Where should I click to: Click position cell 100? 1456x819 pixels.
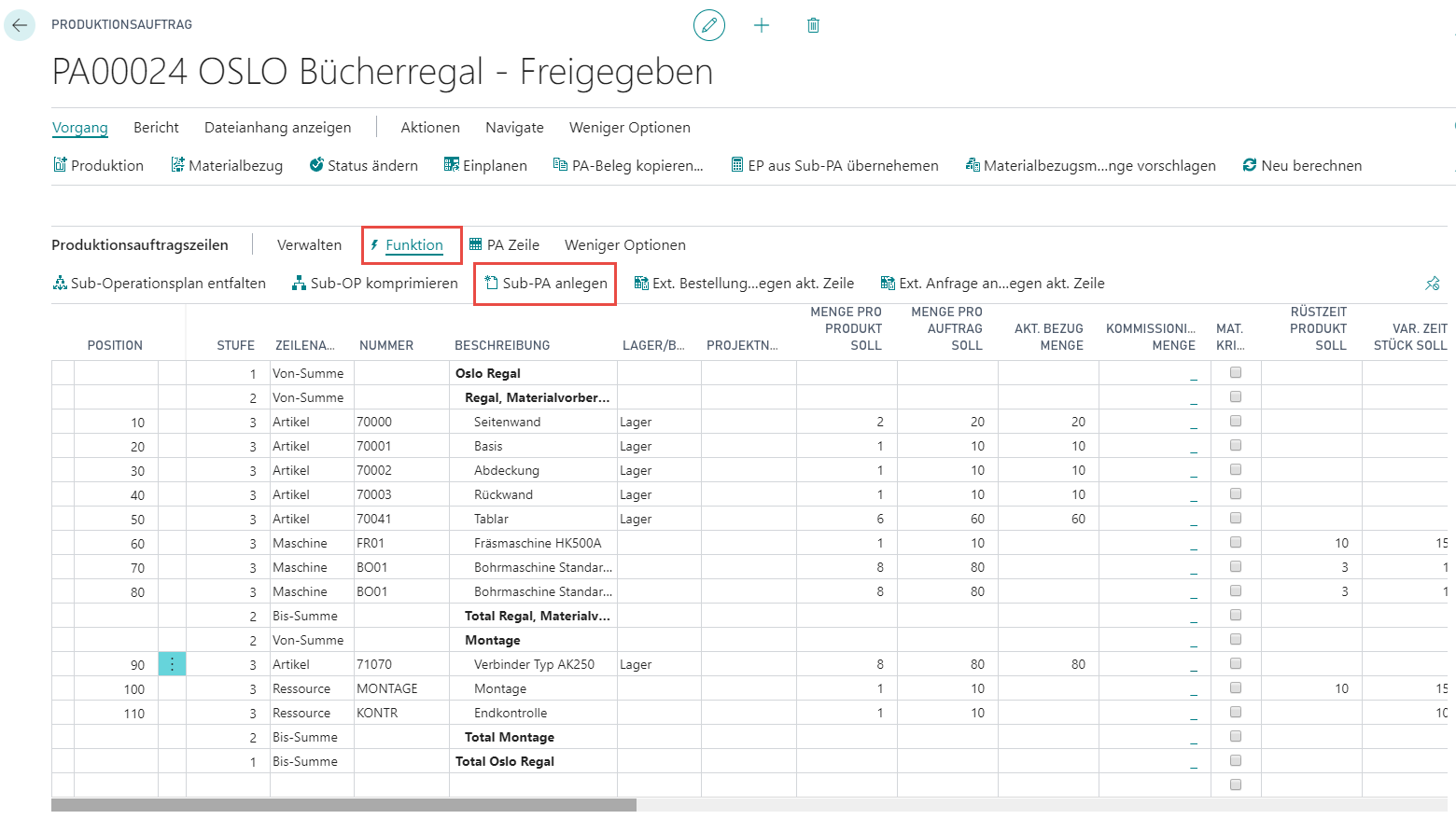pyautogui.click(x=116, y=689)
